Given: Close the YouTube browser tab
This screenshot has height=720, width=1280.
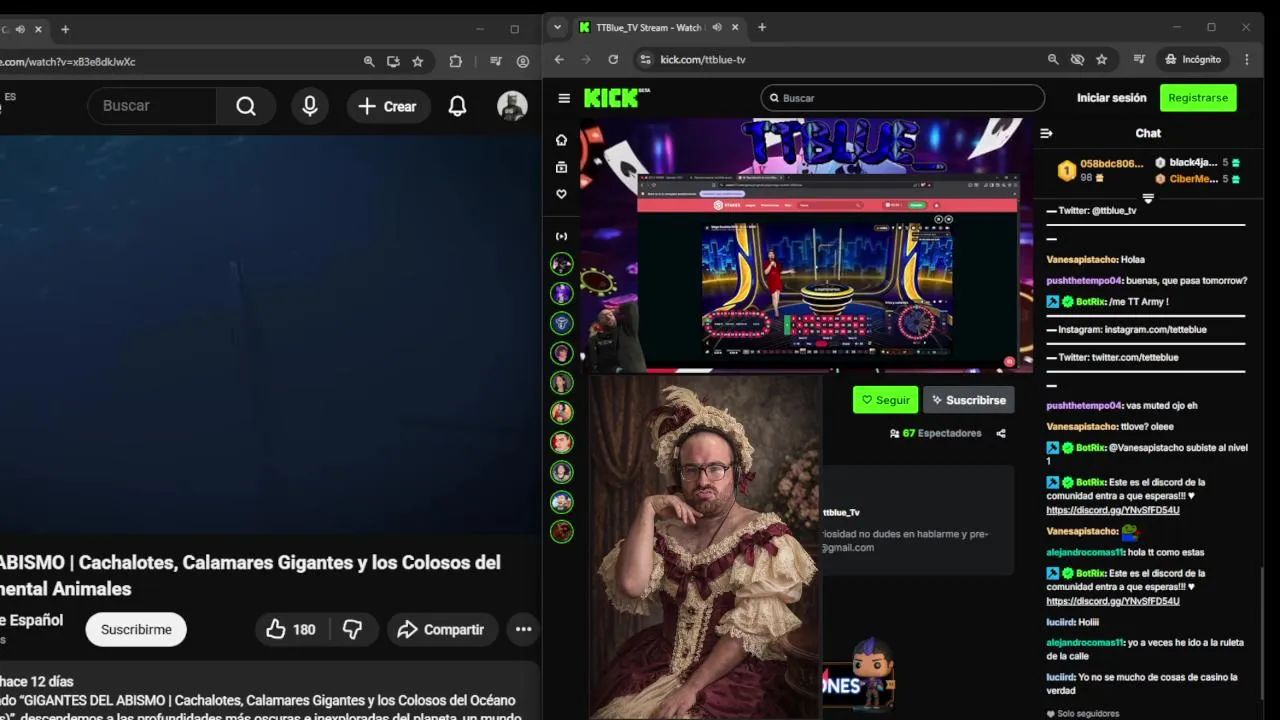Looking at the screenshot, I should [x=38, y=29].
